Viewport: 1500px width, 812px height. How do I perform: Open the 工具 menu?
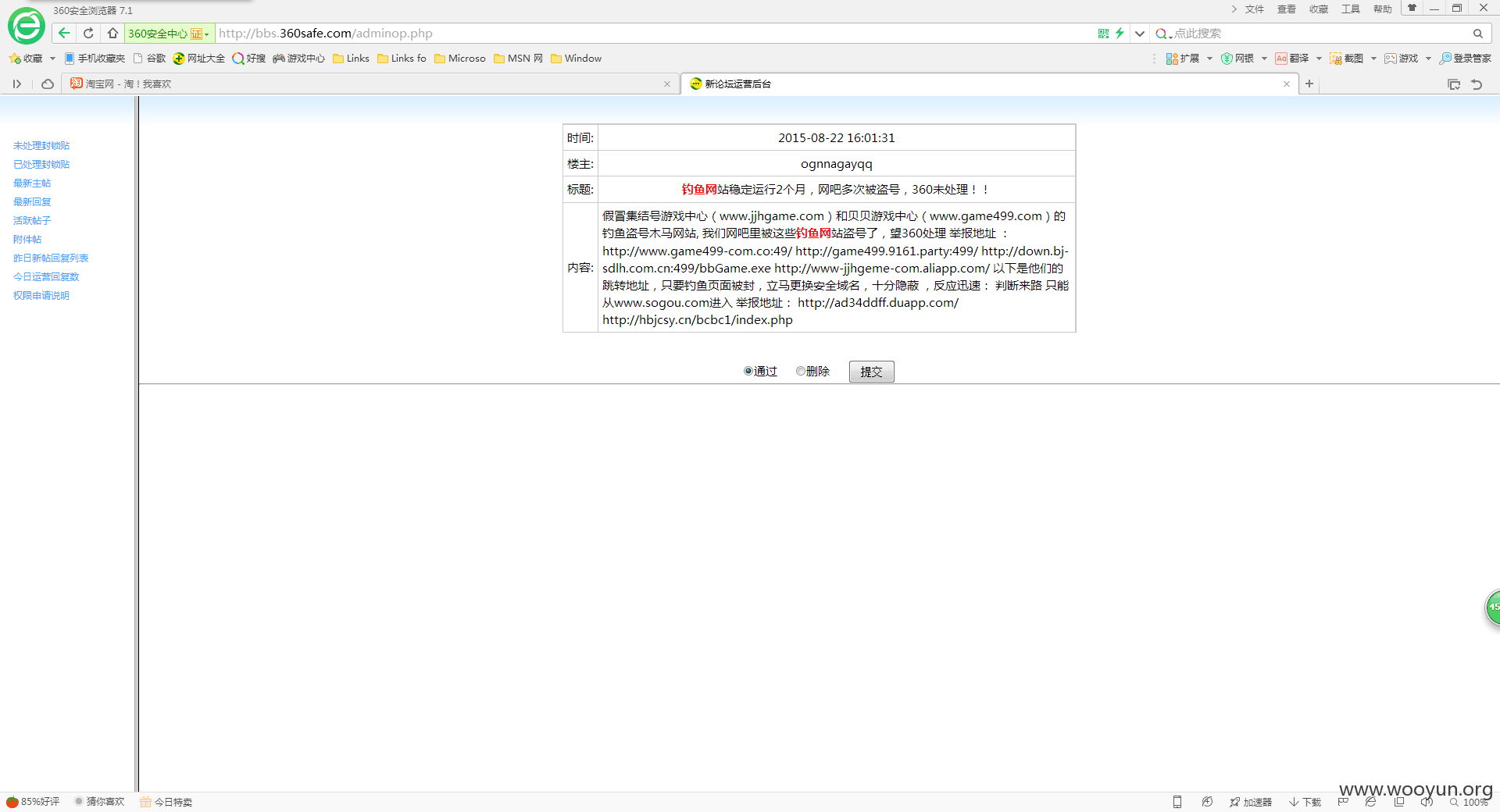point(1351,9)
